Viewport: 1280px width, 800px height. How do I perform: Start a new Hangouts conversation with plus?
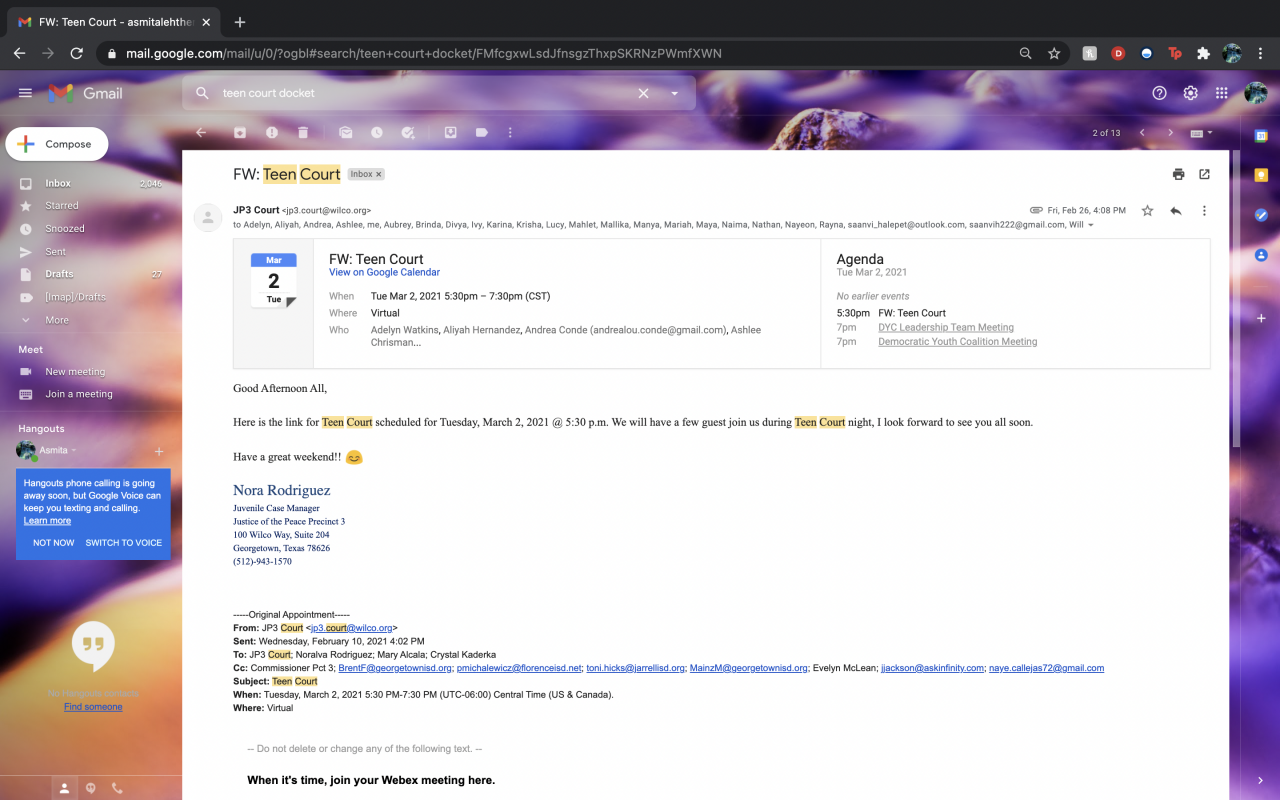(159, 451)
